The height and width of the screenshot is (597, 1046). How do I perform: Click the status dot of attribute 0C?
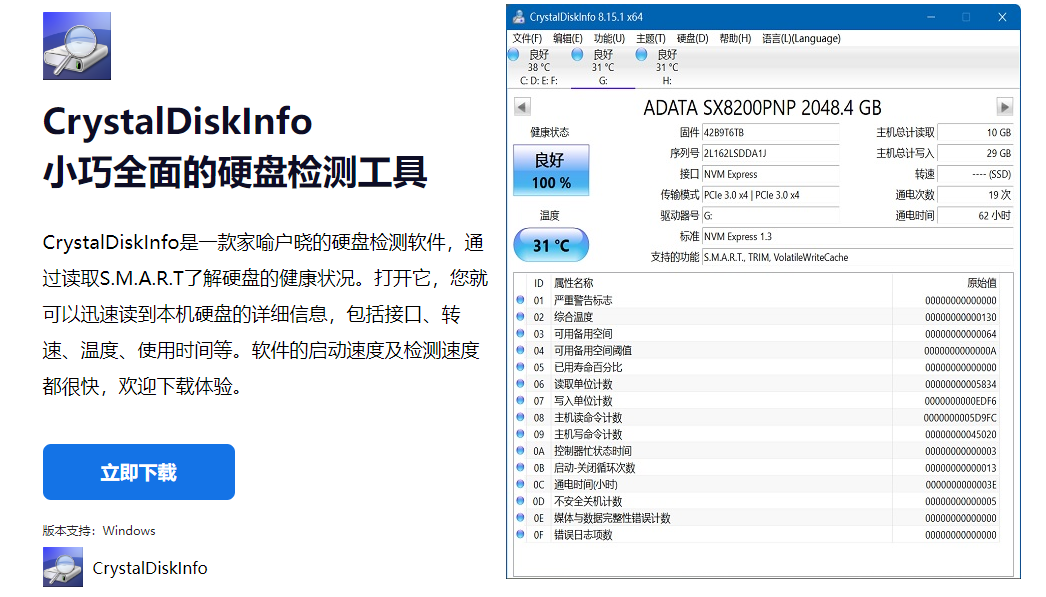pyautogui.click(x=520, y=484)
